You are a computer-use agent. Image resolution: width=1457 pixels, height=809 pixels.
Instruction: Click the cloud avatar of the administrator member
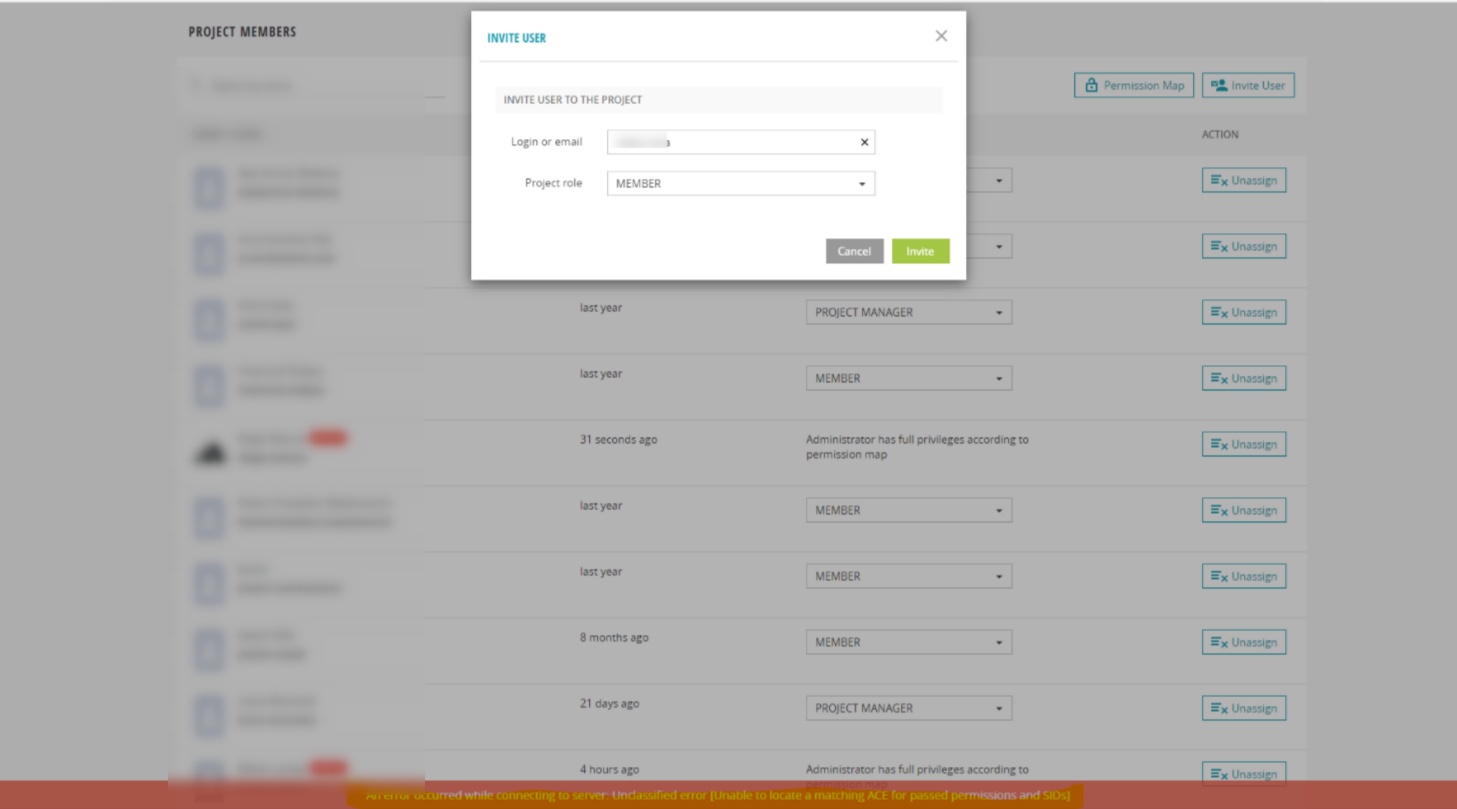(x=209, y=451)
